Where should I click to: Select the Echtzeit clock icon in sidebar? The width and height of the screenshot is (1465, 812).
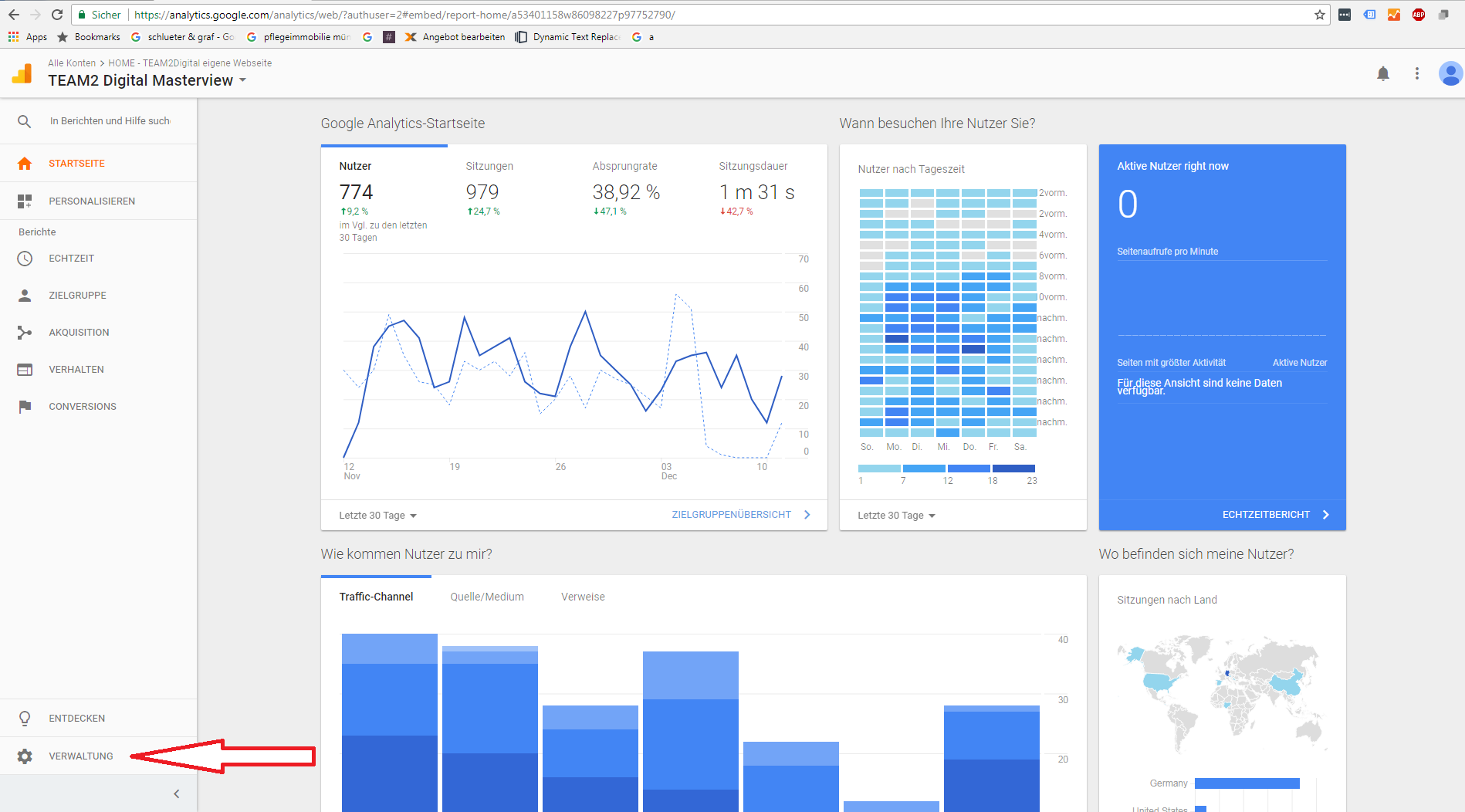click(x=25, y=258)
